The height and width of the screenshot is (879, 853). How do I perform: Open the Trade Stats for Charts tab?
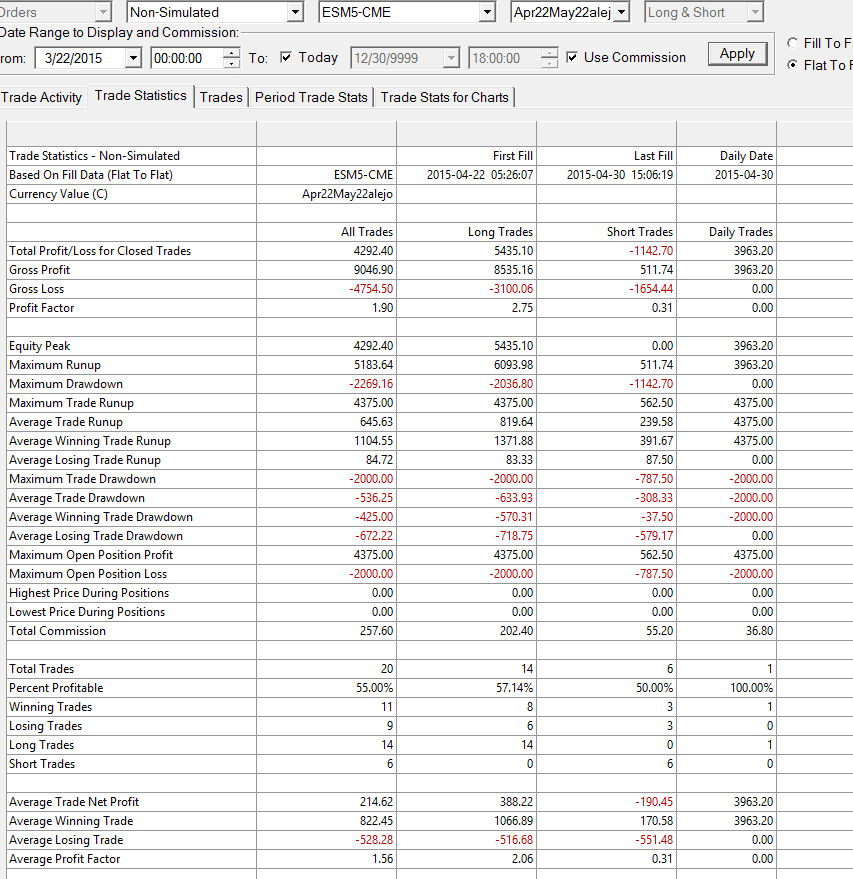(444, 97)
